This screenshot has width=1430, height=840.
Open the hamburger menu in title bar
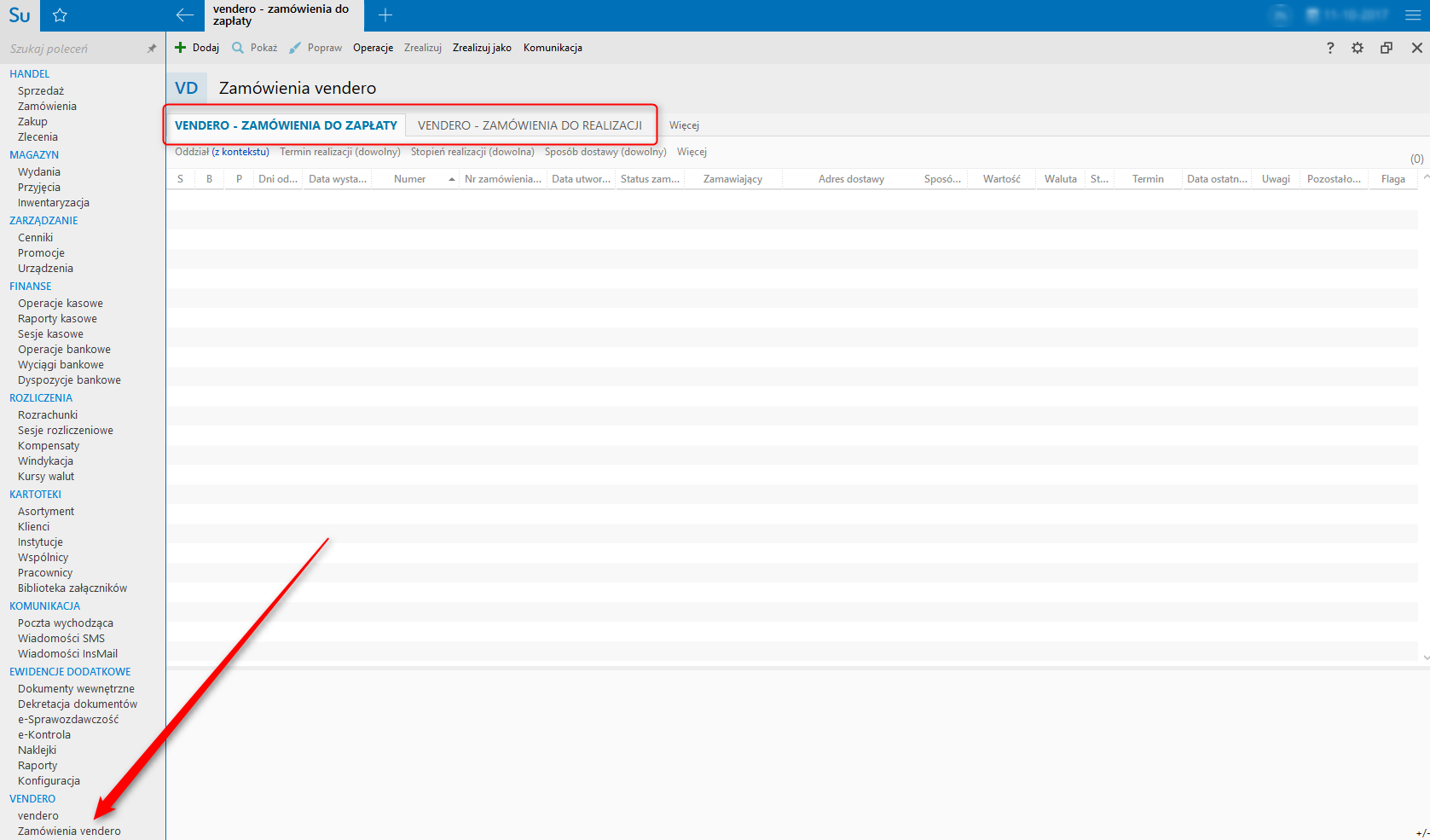[x=1413, y=15]
